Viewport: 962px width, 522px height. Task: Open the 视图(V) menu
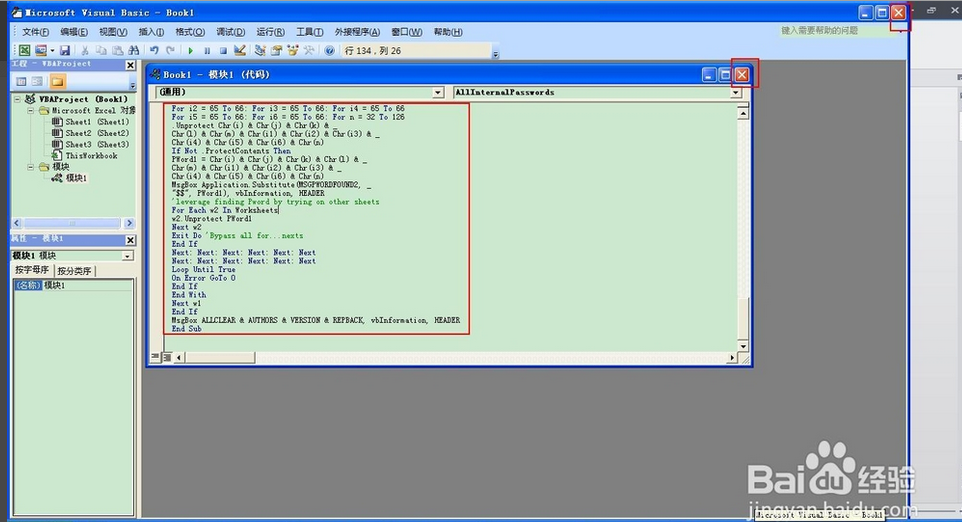(x=113, y=32)
